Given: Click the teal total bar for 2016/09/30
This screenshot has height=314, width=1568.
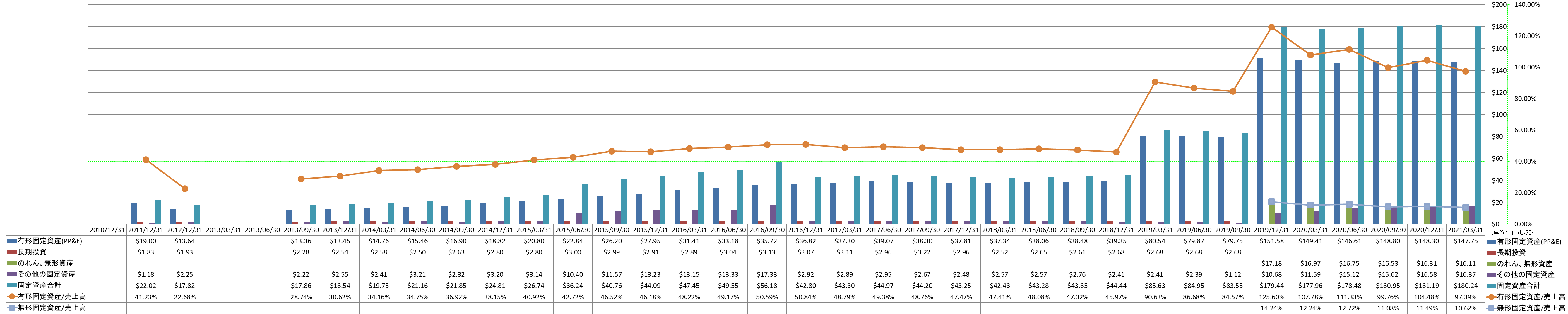Looking at the screenshot, I should tap(779, 193).
